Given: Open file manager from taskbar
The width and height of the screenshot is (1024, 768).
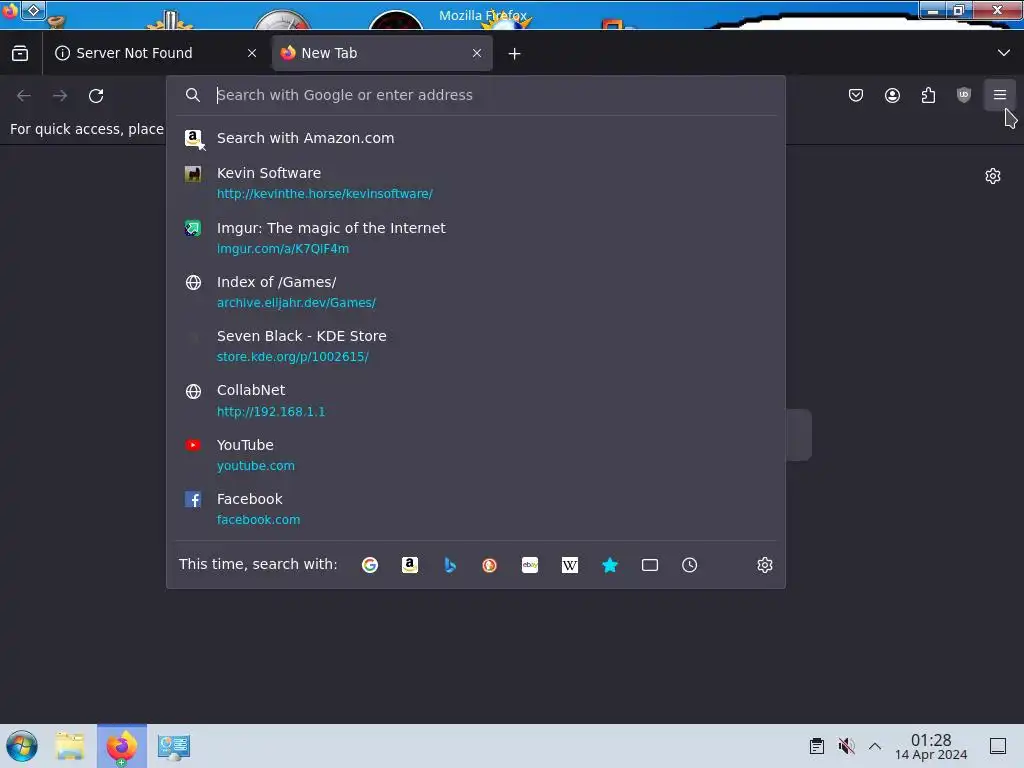Looking at the screenshot, I should [70, 746].
